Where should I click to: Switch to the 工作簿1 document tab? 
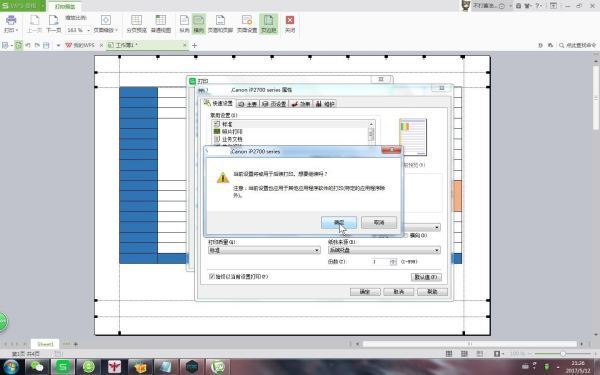126,45
